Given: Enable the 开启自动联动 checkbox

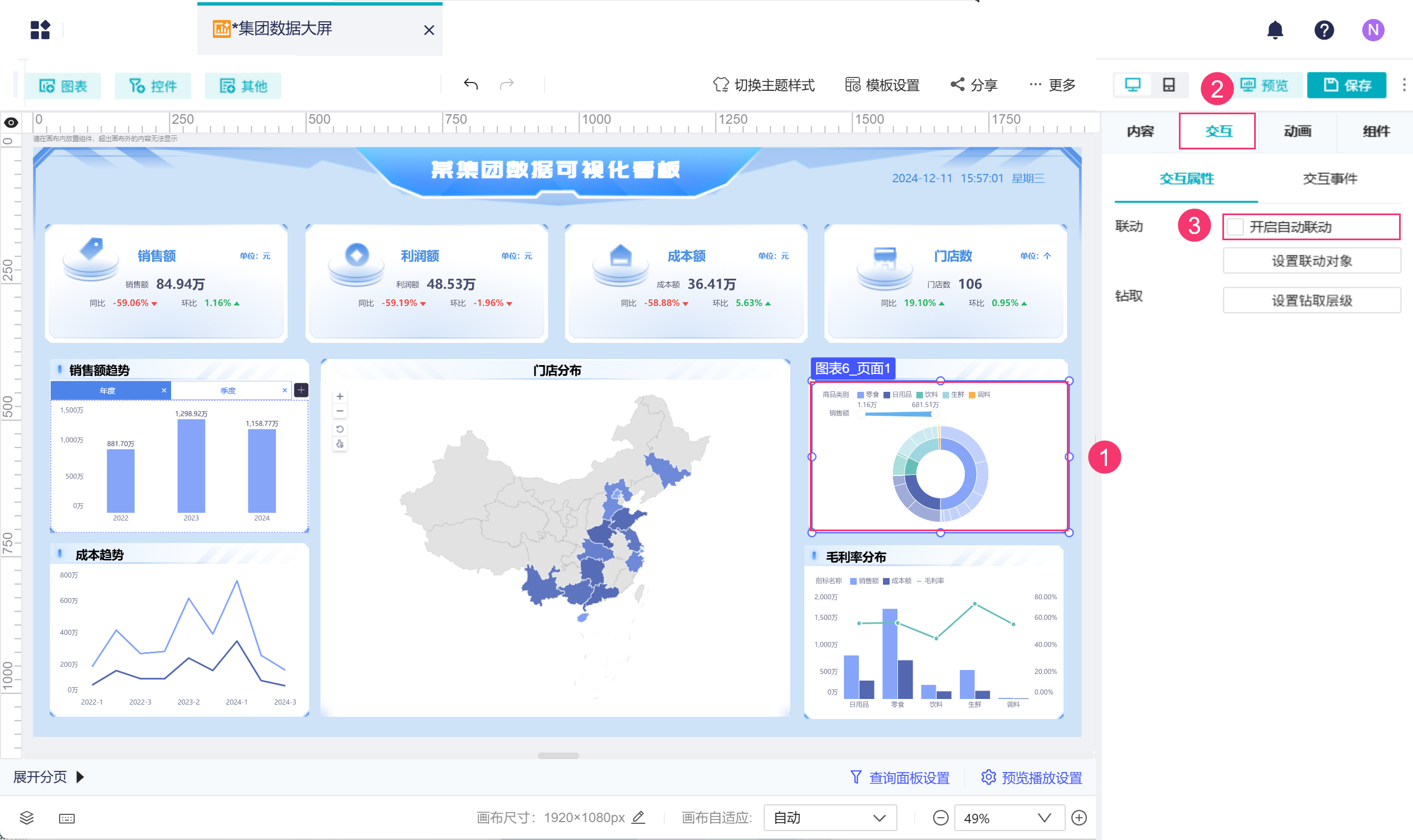Looking at the screenshot, I should (1235, 227).
